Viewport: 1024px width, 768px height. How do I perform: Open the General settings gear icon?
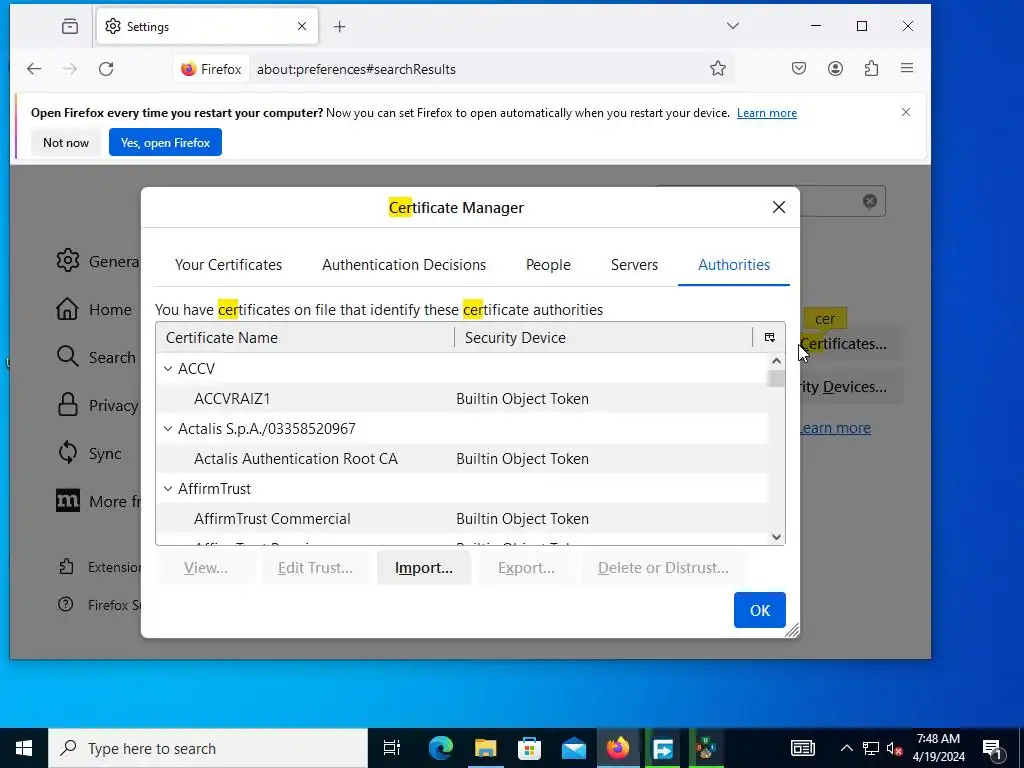click(67, 261)
